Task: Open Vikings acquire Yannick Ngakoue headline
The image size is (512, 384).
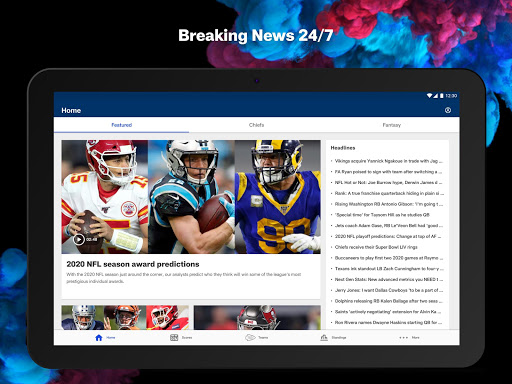Action: (388, 161)
